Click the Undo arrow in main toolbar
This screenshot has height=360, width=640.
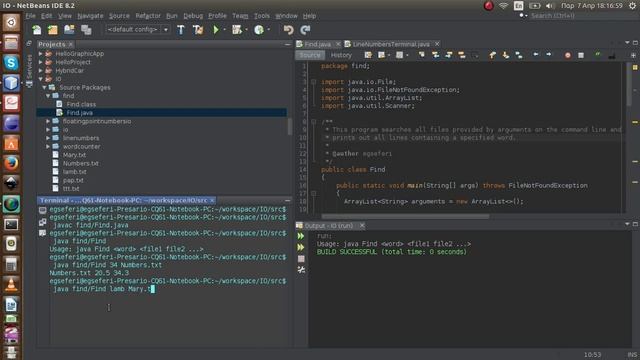click(x=289, y=30)
